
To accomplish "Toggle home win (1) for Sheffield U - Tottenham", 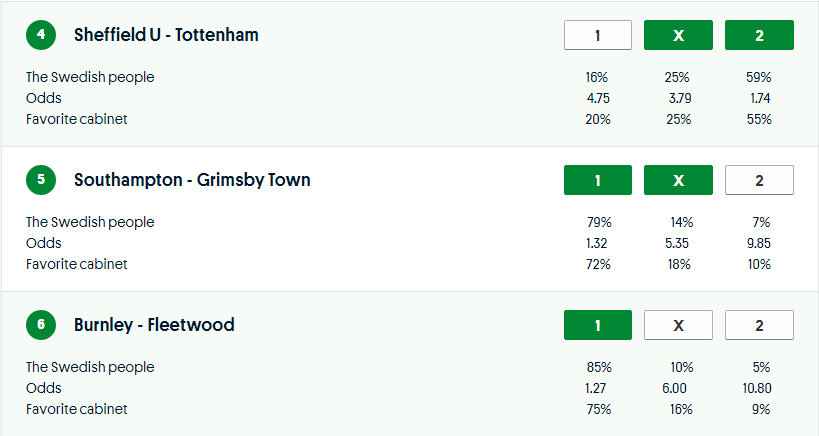I will pos(598,36).
